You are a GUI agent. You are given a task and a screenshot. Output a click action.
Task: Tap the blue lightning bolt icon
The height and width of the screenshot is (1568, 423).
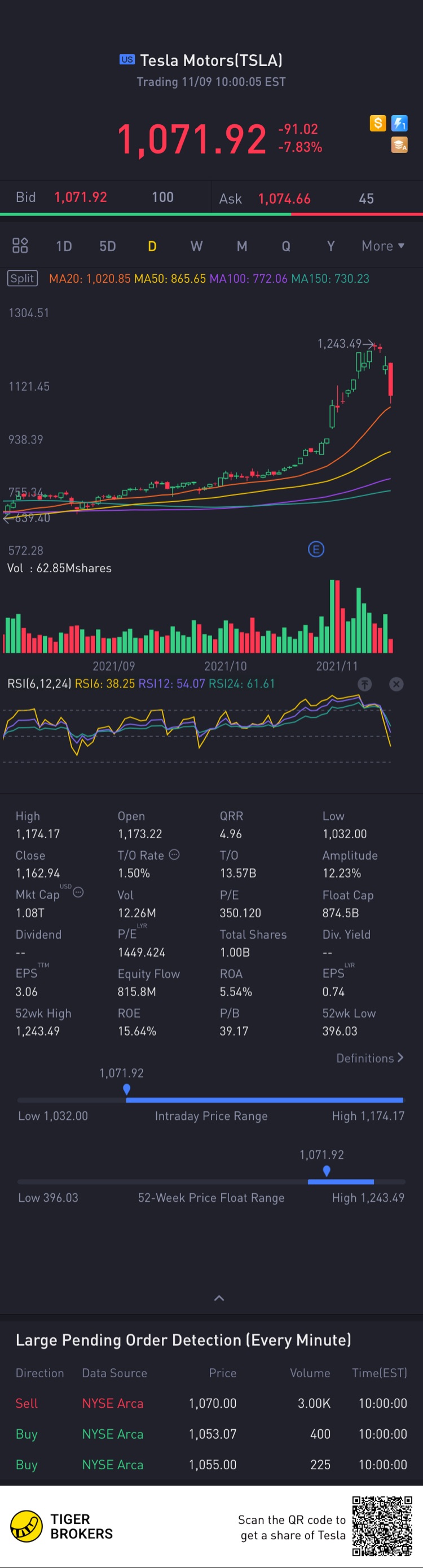[399, 124]
